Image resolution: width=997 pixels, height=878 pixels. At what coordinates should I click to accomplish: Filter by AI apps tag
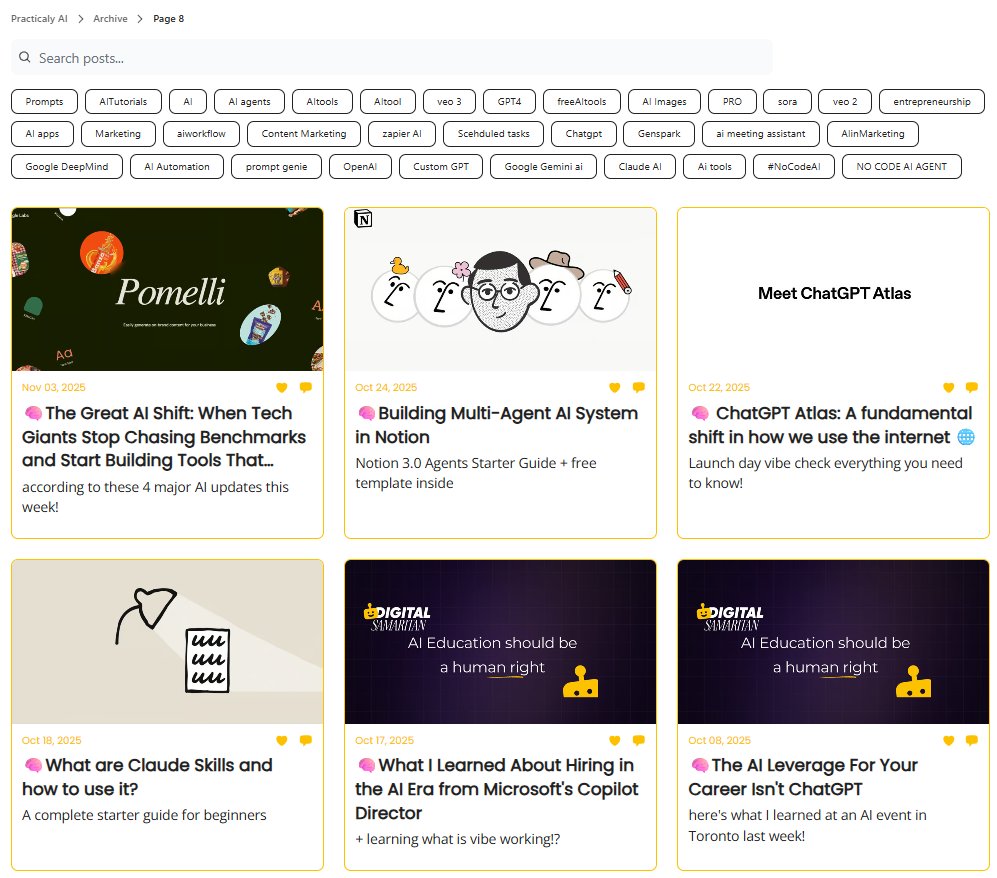tap(43, 134)
